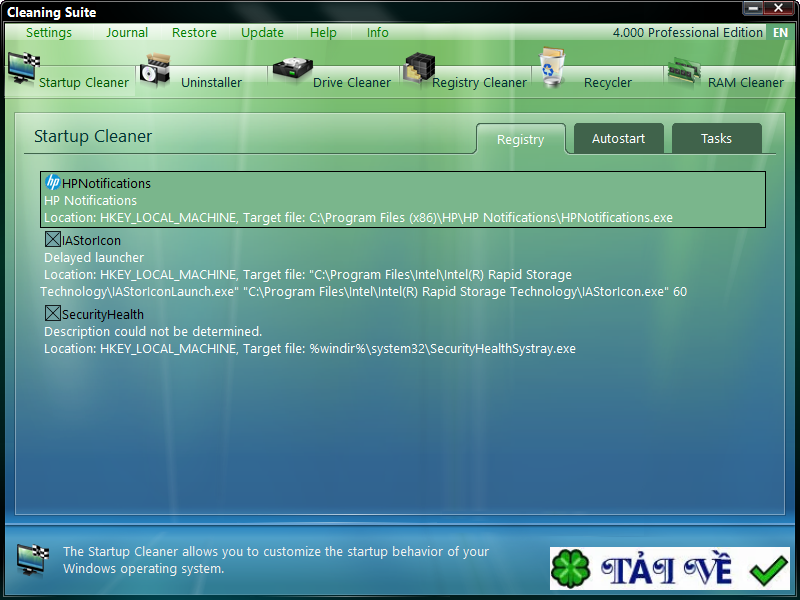Click the IAStorIconLaunch.exe target path line
The height and width of the screenshot is (600, 800).
tap(363, 291)
